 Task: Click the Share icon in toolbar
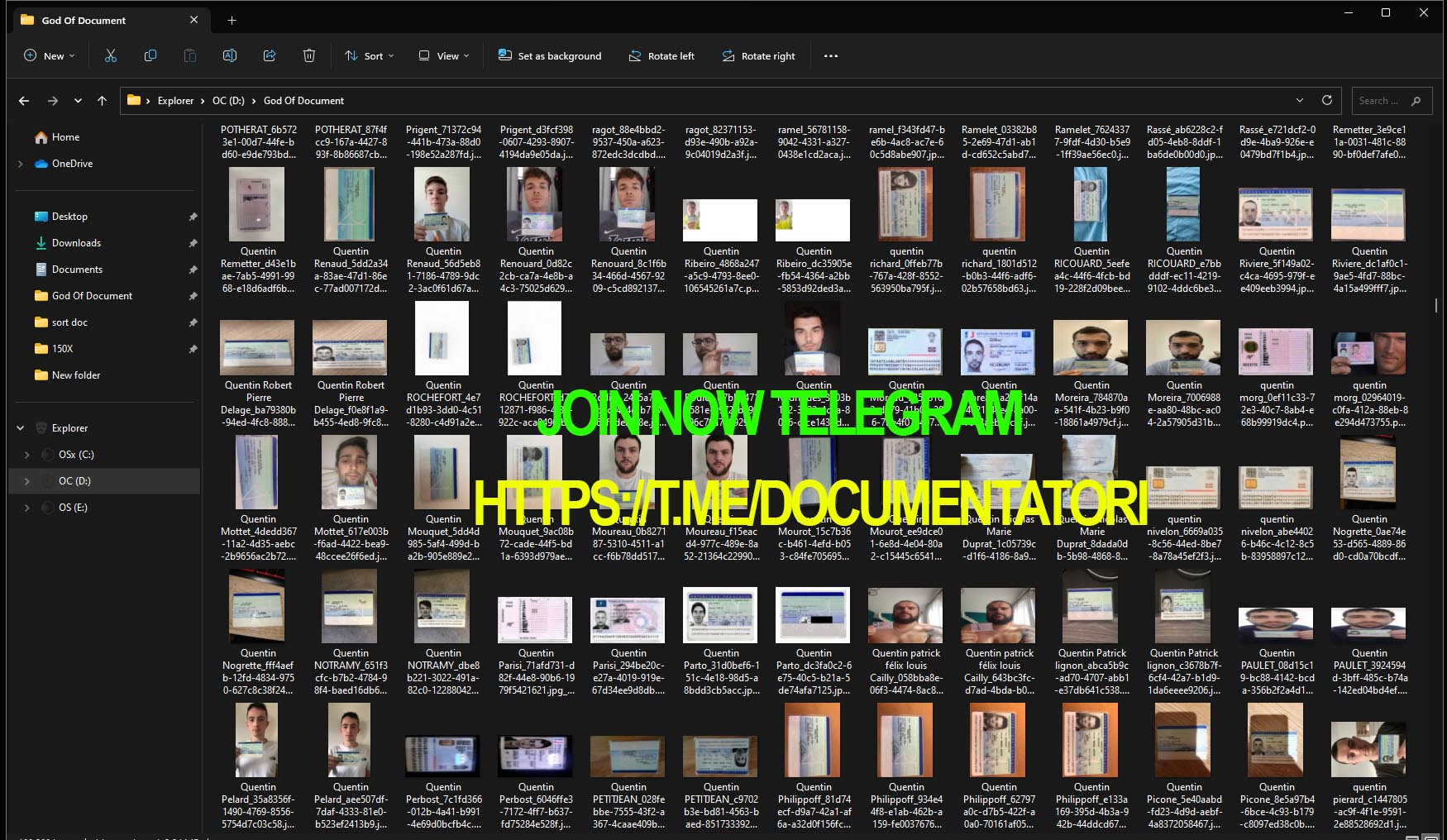tap(270, 56)
